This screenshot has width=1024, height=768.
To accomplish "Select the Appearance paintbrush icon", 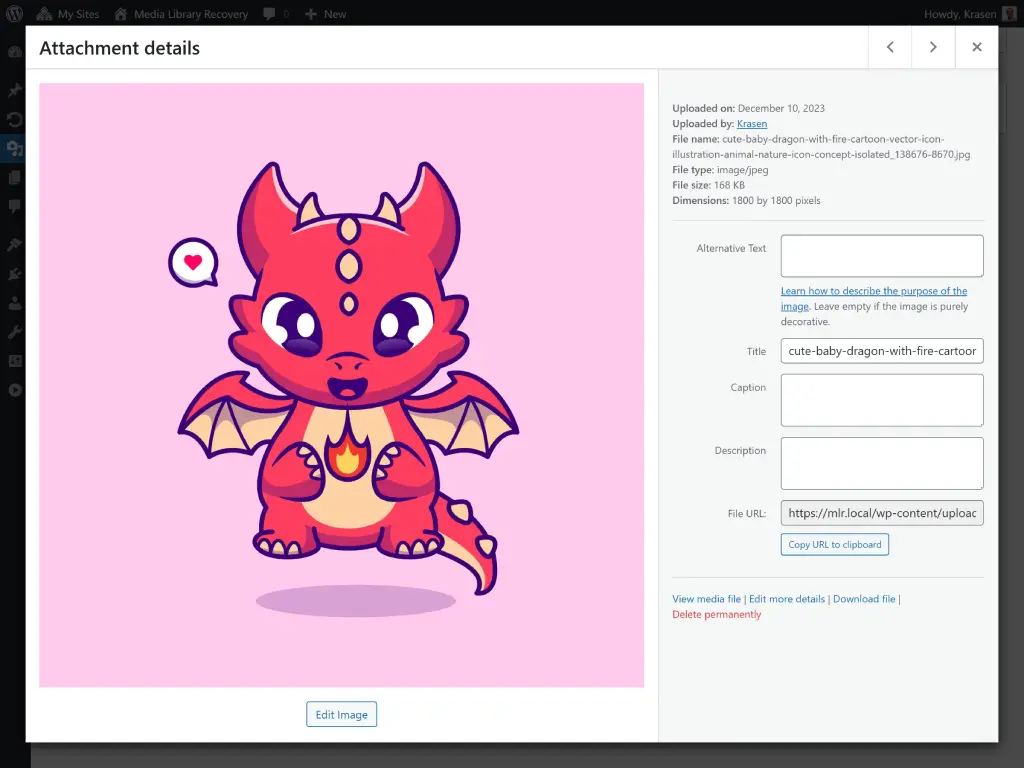I will click(14, 244).
